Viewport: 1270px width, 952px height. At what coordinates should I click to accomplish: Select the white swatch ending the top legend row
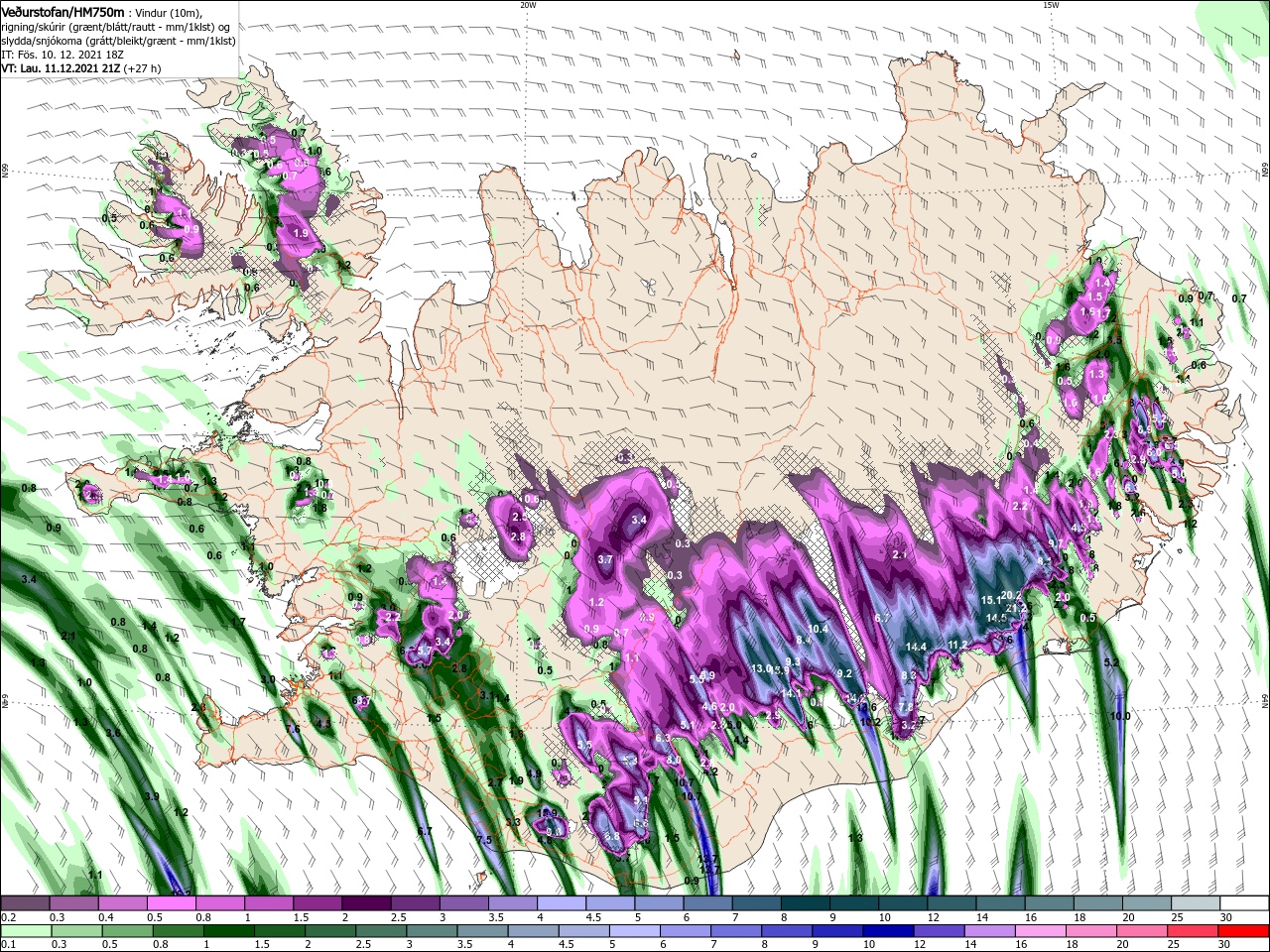point(1244,903)
